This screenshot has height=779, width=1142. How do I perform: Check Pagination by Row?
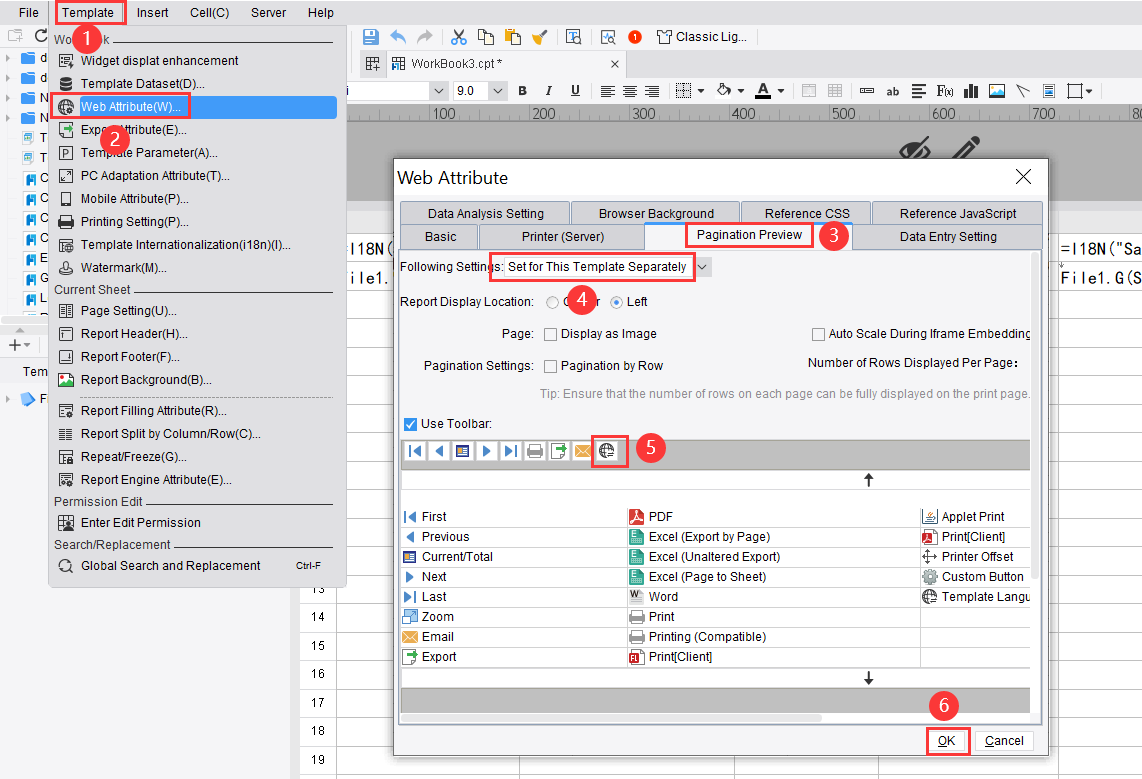coord(551,365)
